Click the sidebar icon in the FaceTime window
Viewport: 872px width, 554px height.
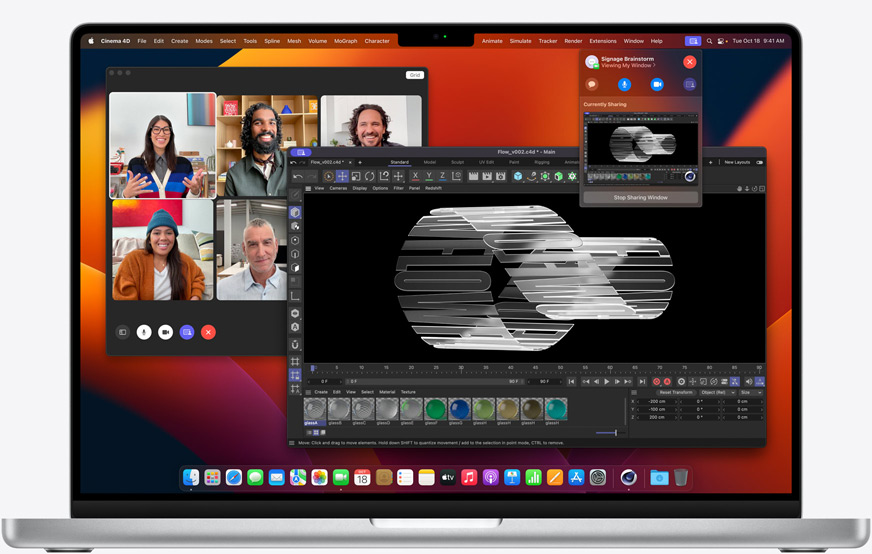coord(122,332)
